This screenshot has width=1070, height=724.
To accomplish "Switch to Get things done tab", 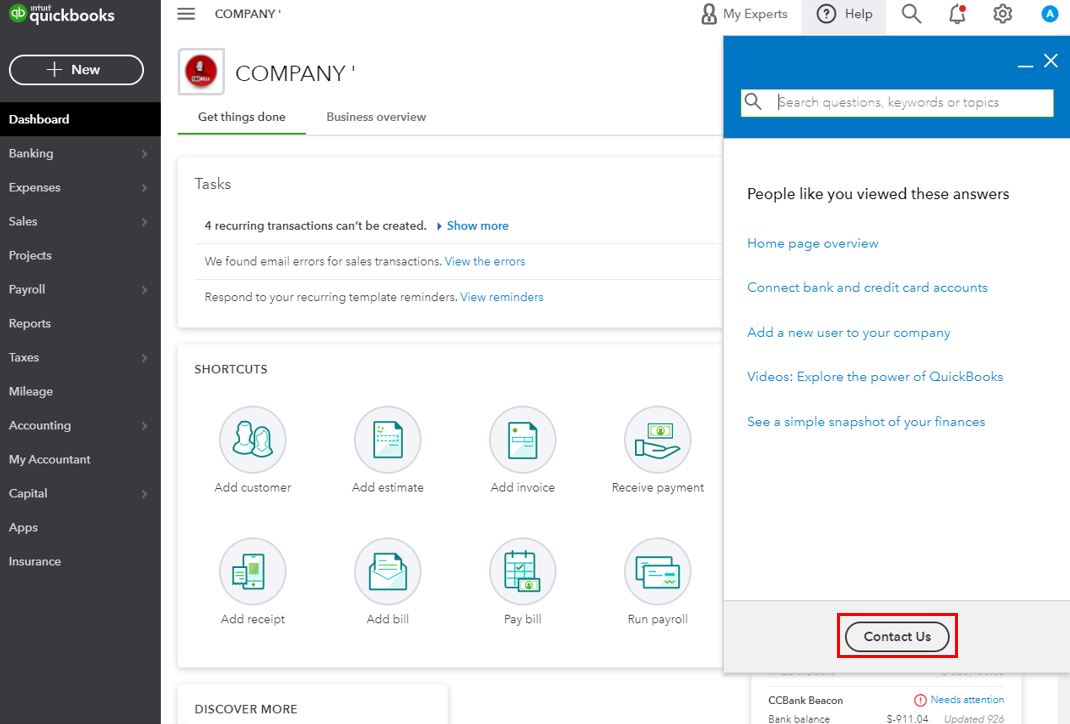I will (242, 117).
